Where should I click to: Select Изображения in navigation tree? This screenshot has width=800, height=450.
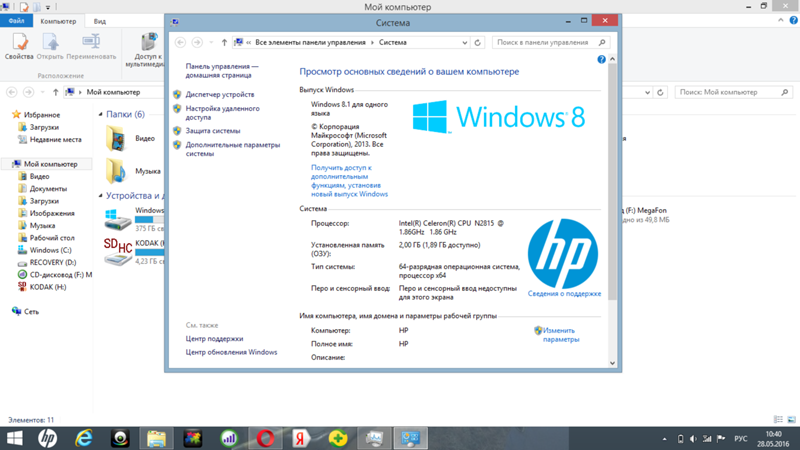[52, 213]
